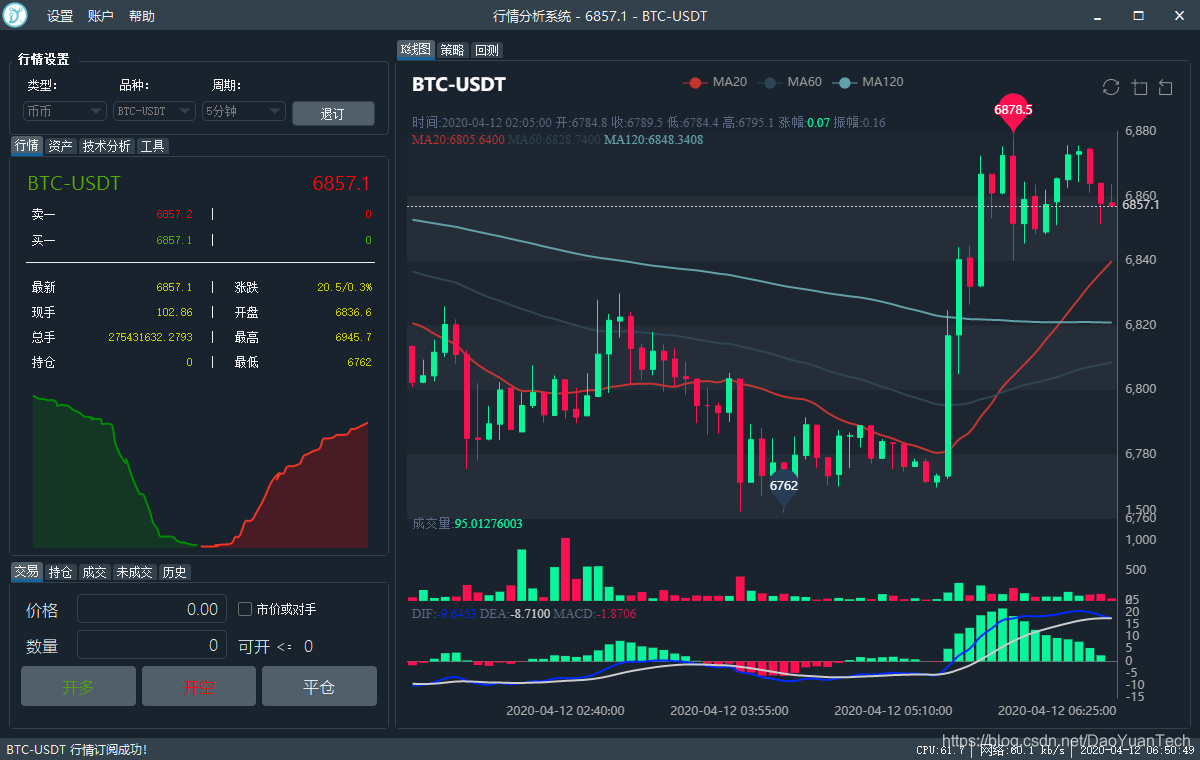
Task: Open the 账户 menu
Action: [x=101, y=16]
